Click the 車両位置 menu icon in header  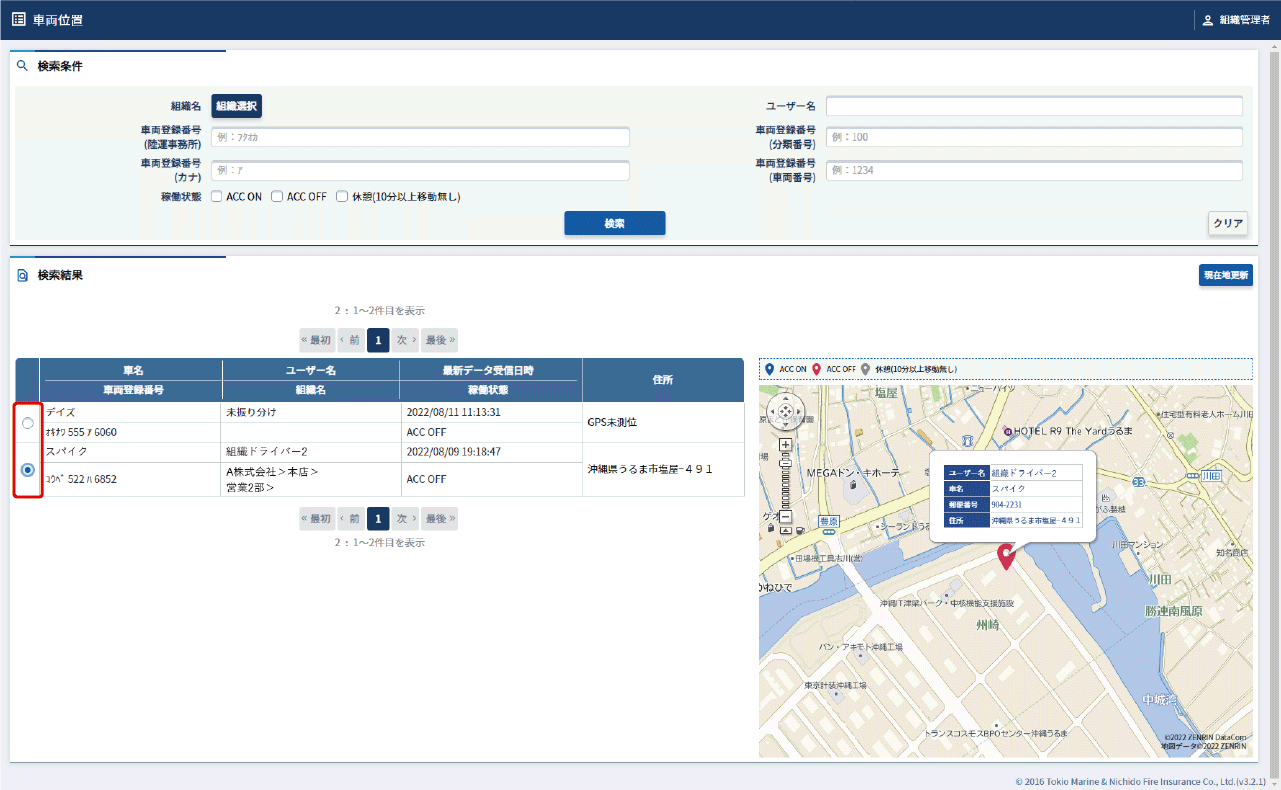coord(18,19)
